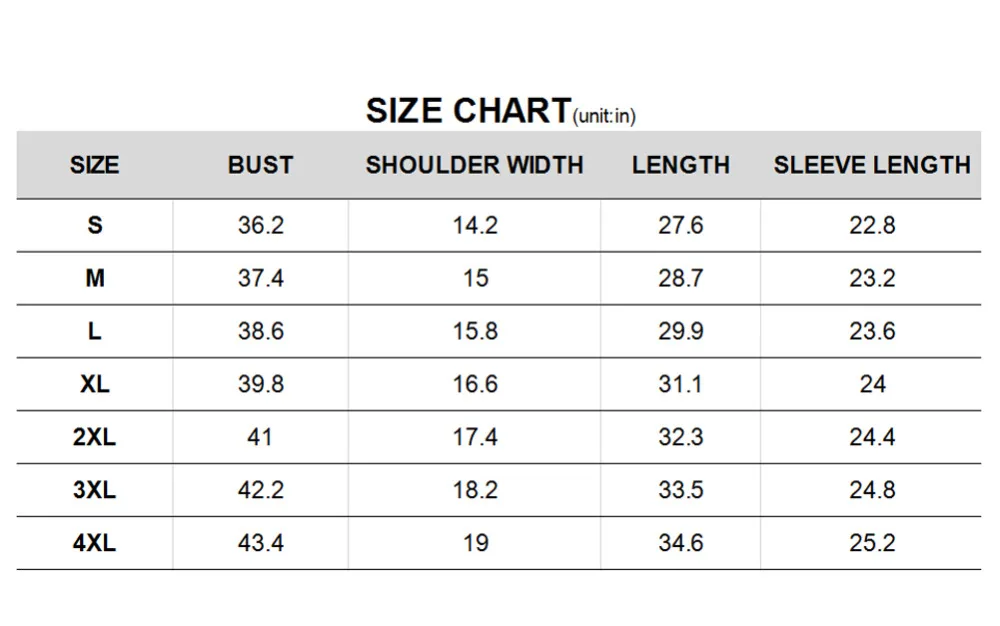Viewport: 1000px width, 626px height.
Task: Click the SLEEVE LENGTH column header
Action: (872, 165)
